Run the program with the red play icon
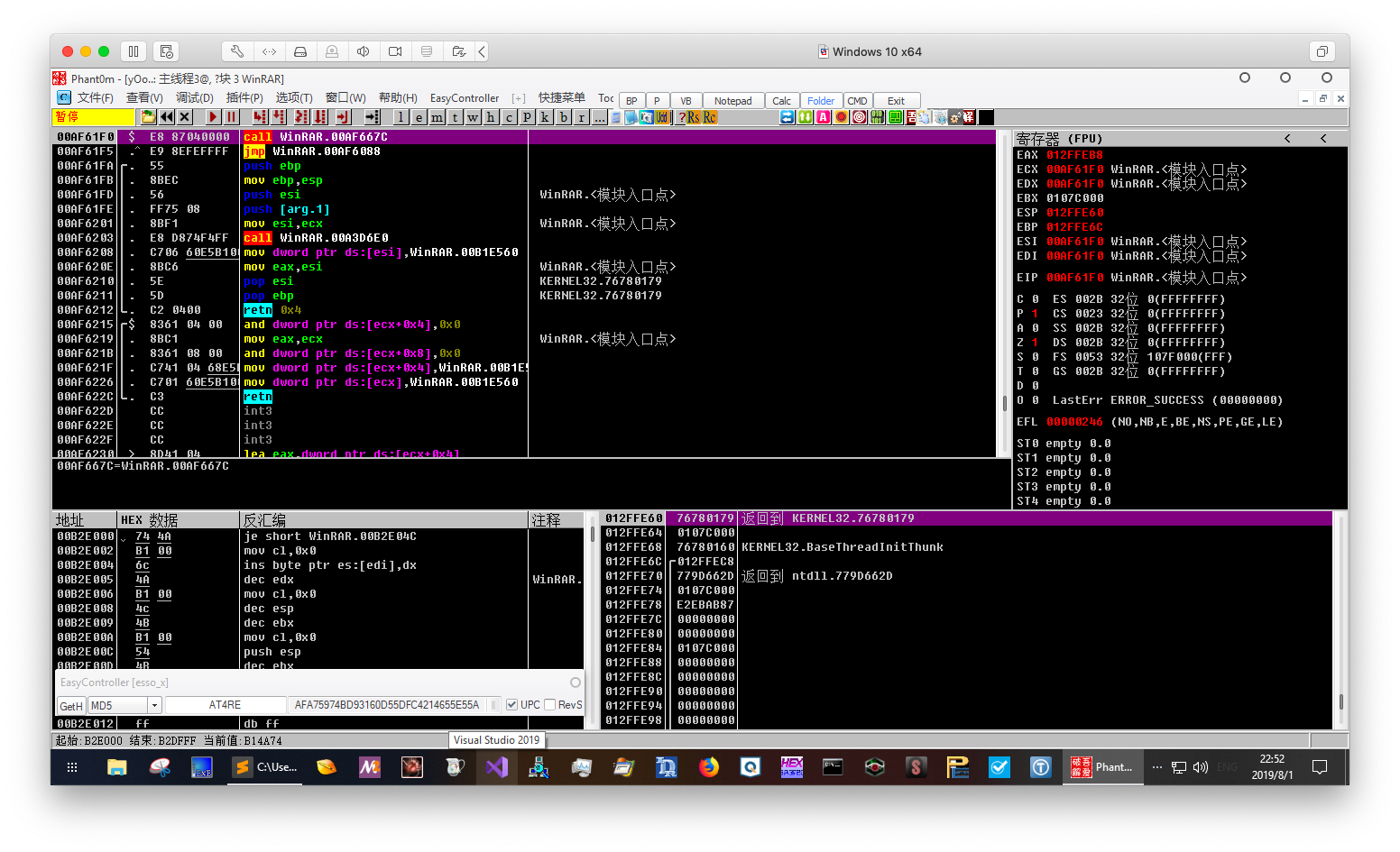This screenshot has height=852, width=1400. pos(213,117)
